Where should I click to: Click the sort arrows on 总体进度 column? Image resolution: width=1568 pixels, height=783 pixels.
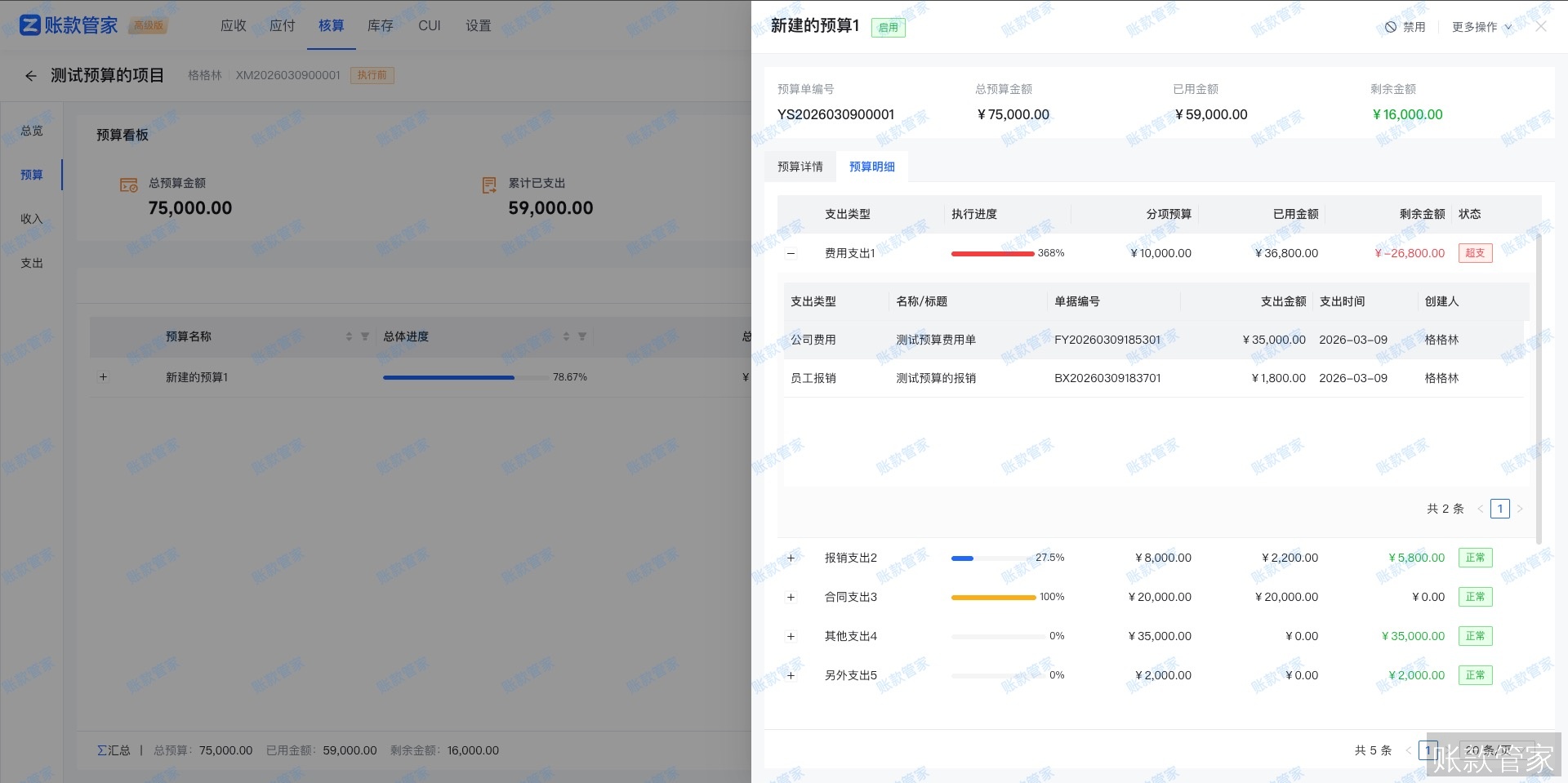(564, 336)
